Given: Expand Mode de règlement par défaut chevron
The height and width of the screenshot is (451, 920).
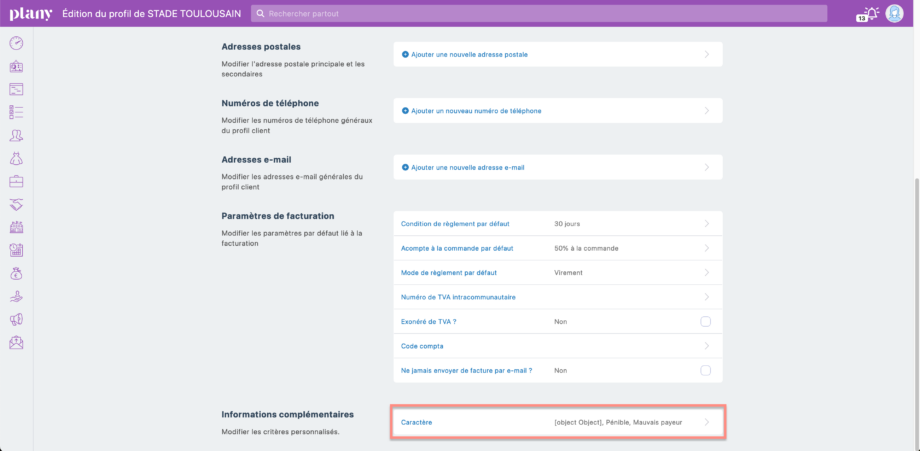Looking at the screenshot, I should tap(706, 272).
